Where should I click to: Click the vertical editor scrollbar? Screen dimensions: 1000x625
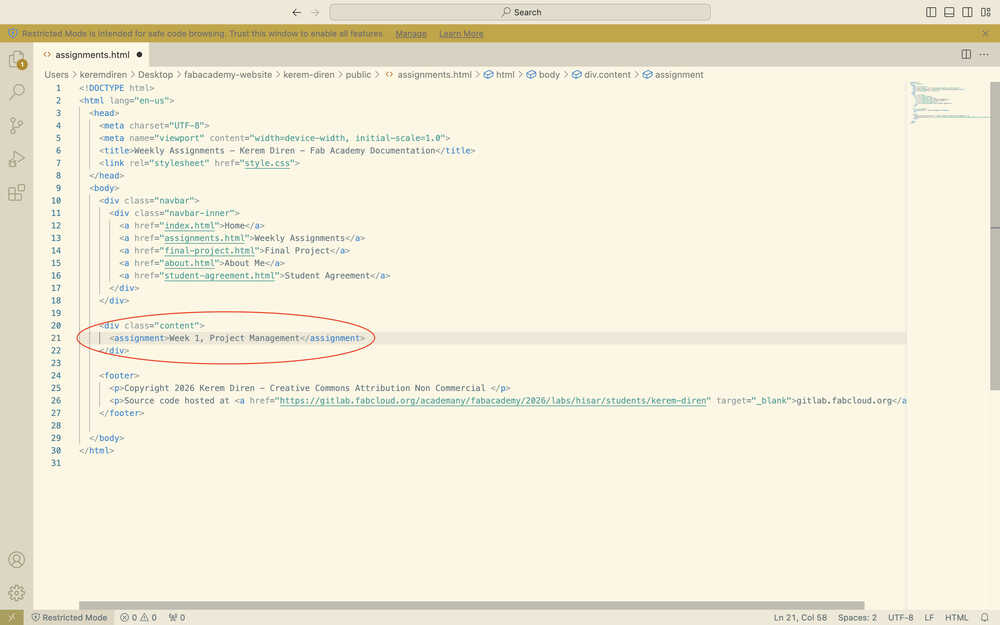tap(995, 236)
